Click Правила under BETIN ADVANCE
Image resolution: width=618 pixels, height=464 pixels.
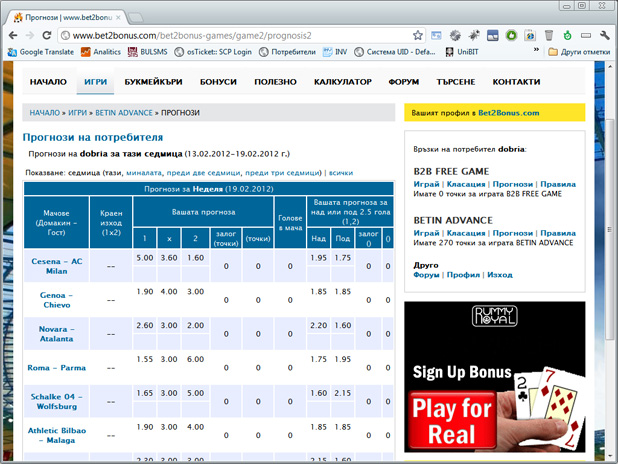pos(558,233)
